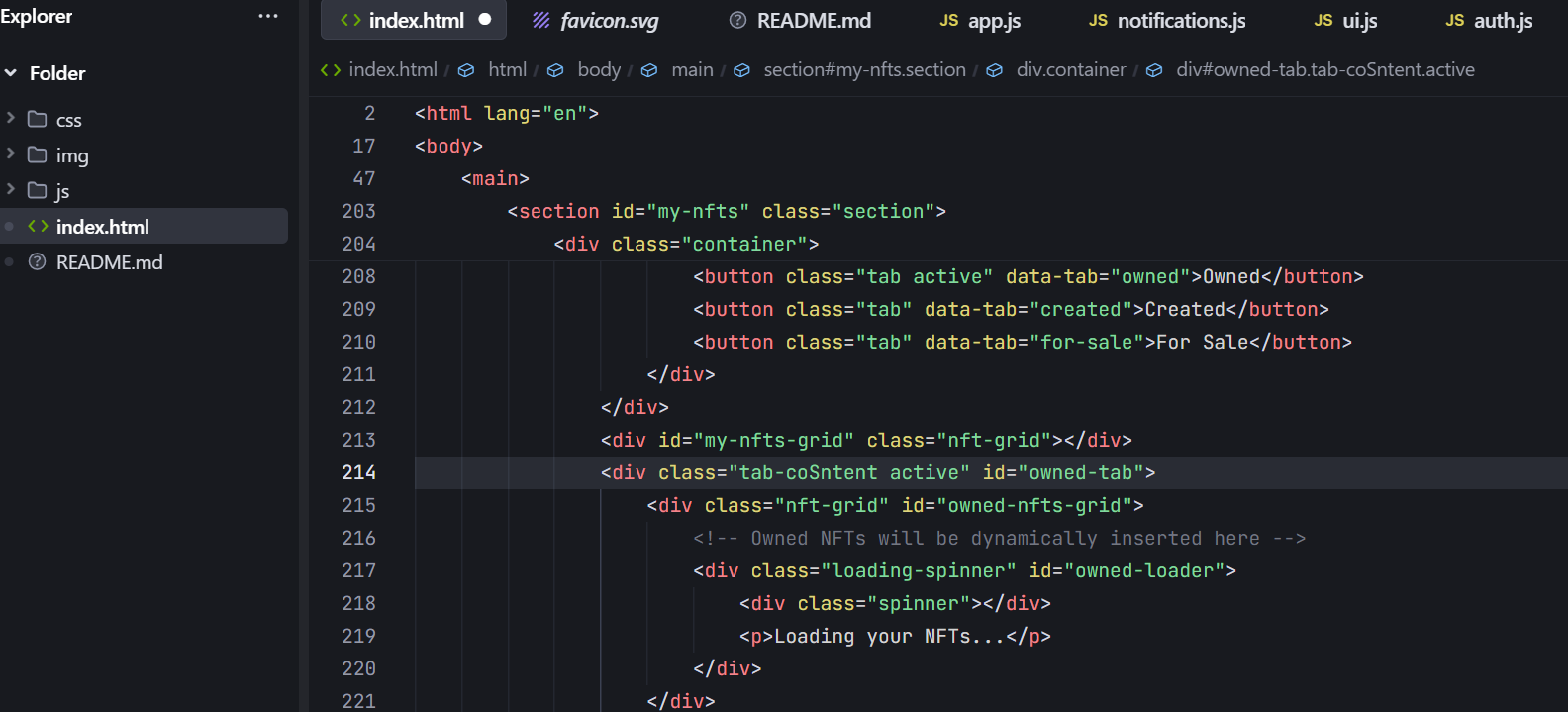Select the js folder label
The height and width of the screenshot is (712, 1568).
(x=62, y=191)
